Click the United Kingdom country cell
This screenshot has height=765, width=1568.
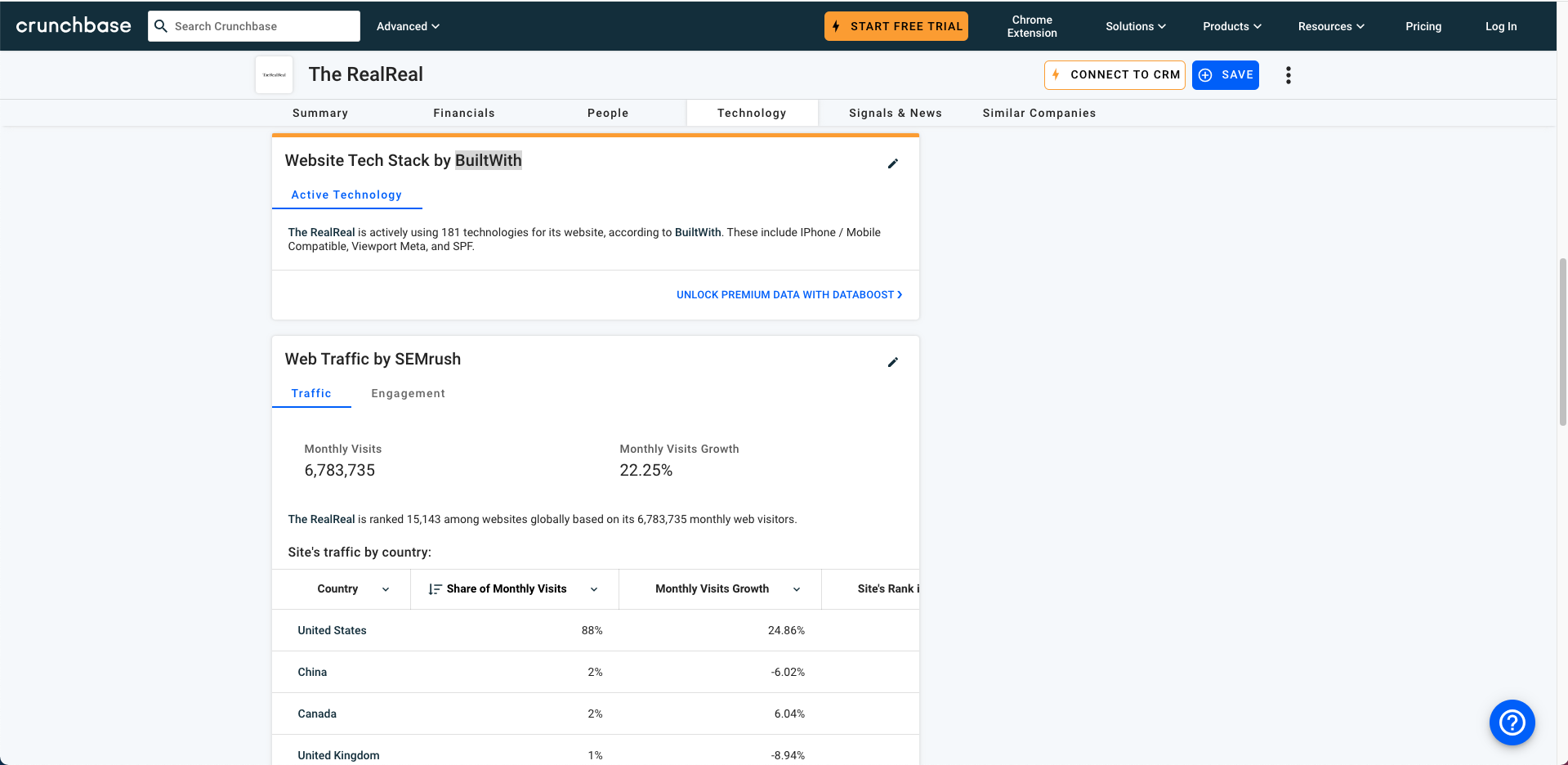[338, 755]
